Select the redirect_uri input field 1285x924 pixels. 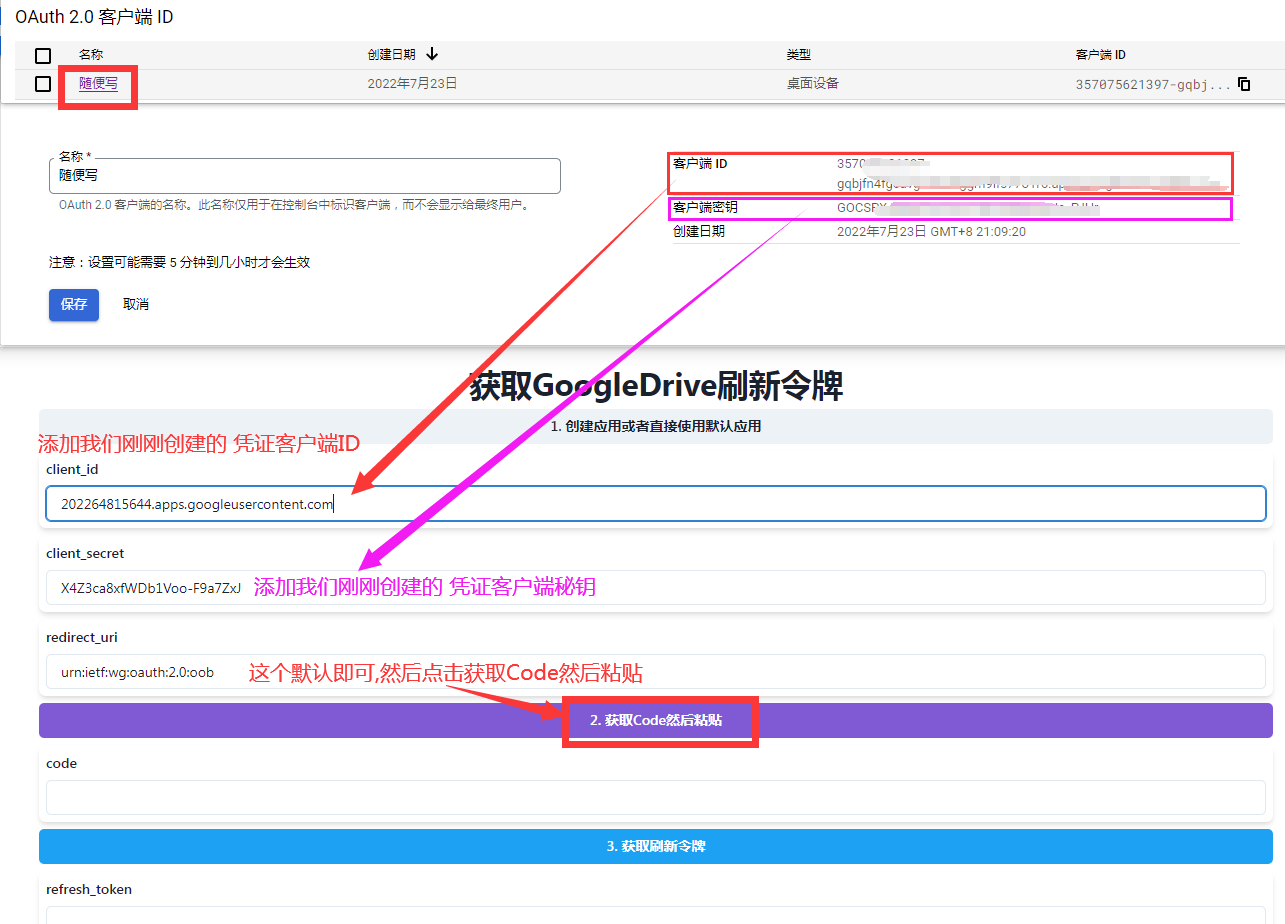tap(655, 672)
